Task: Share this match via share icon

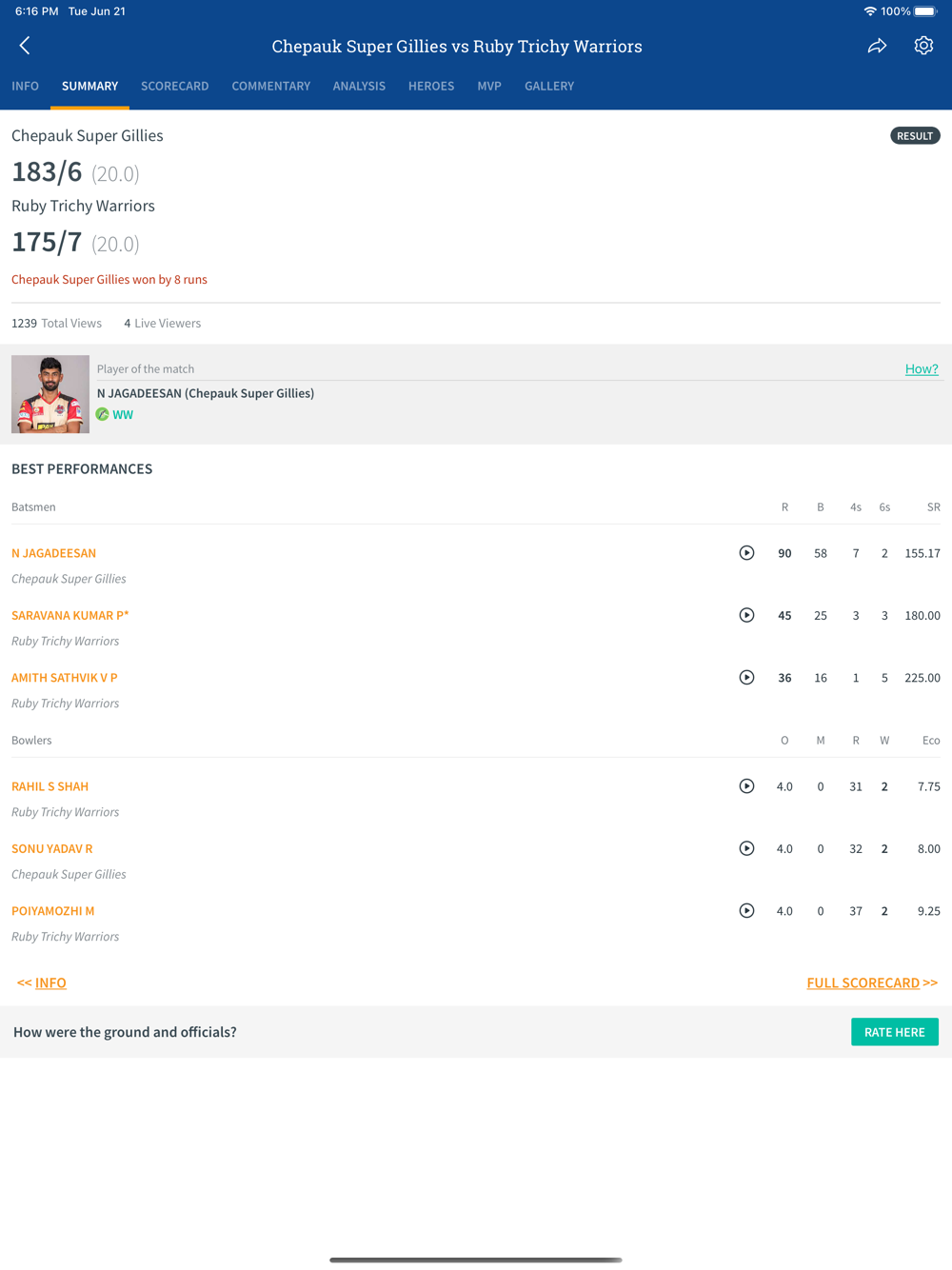Action: pyautogui.click(x=877, y=46)
